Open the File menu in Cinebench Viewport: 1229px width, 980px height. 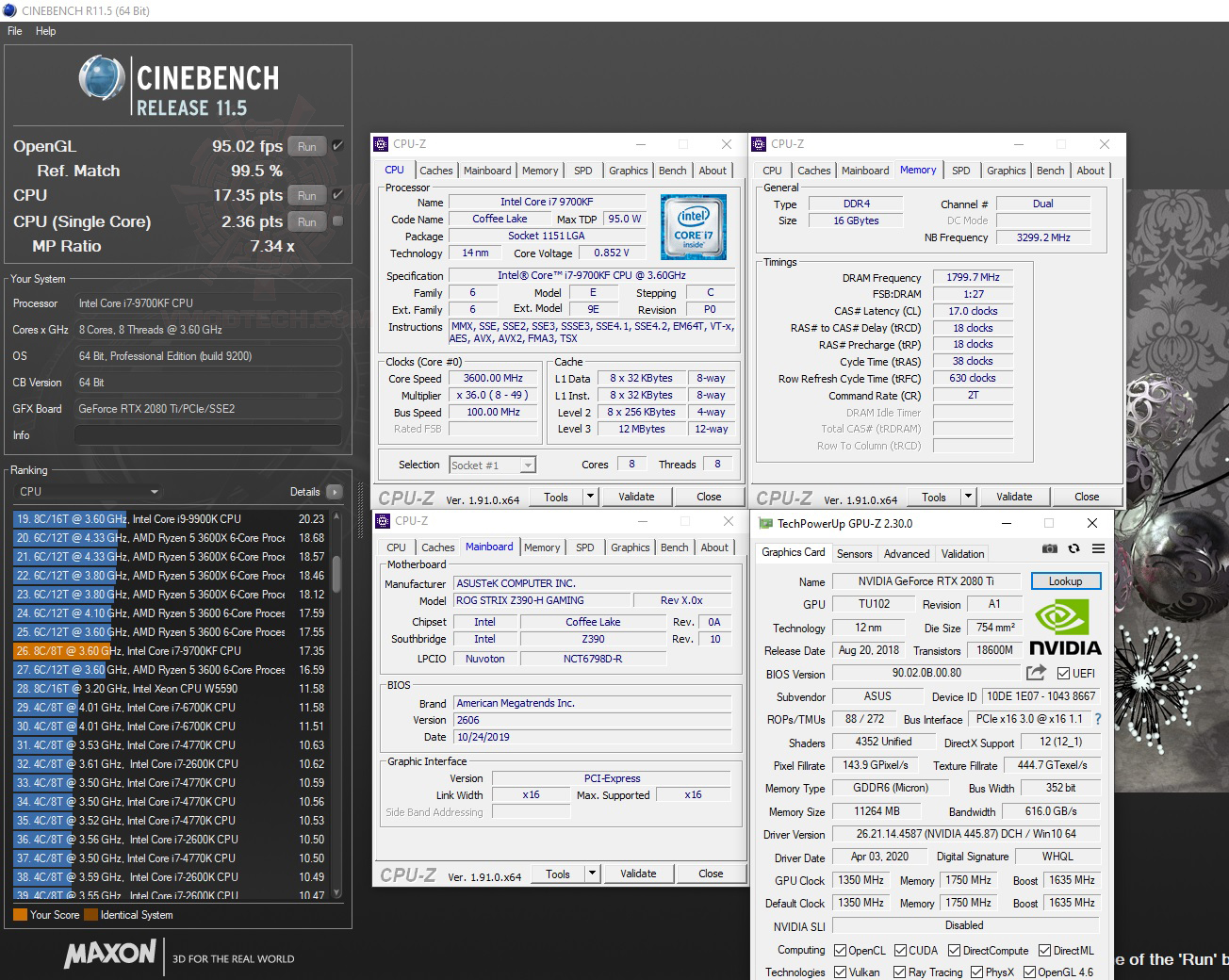click(x=15, y=31)
